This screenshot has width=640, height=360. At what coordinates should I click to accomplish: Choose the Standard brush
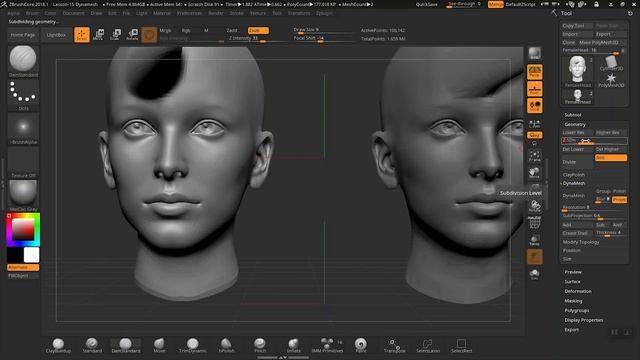pos(92,345)
